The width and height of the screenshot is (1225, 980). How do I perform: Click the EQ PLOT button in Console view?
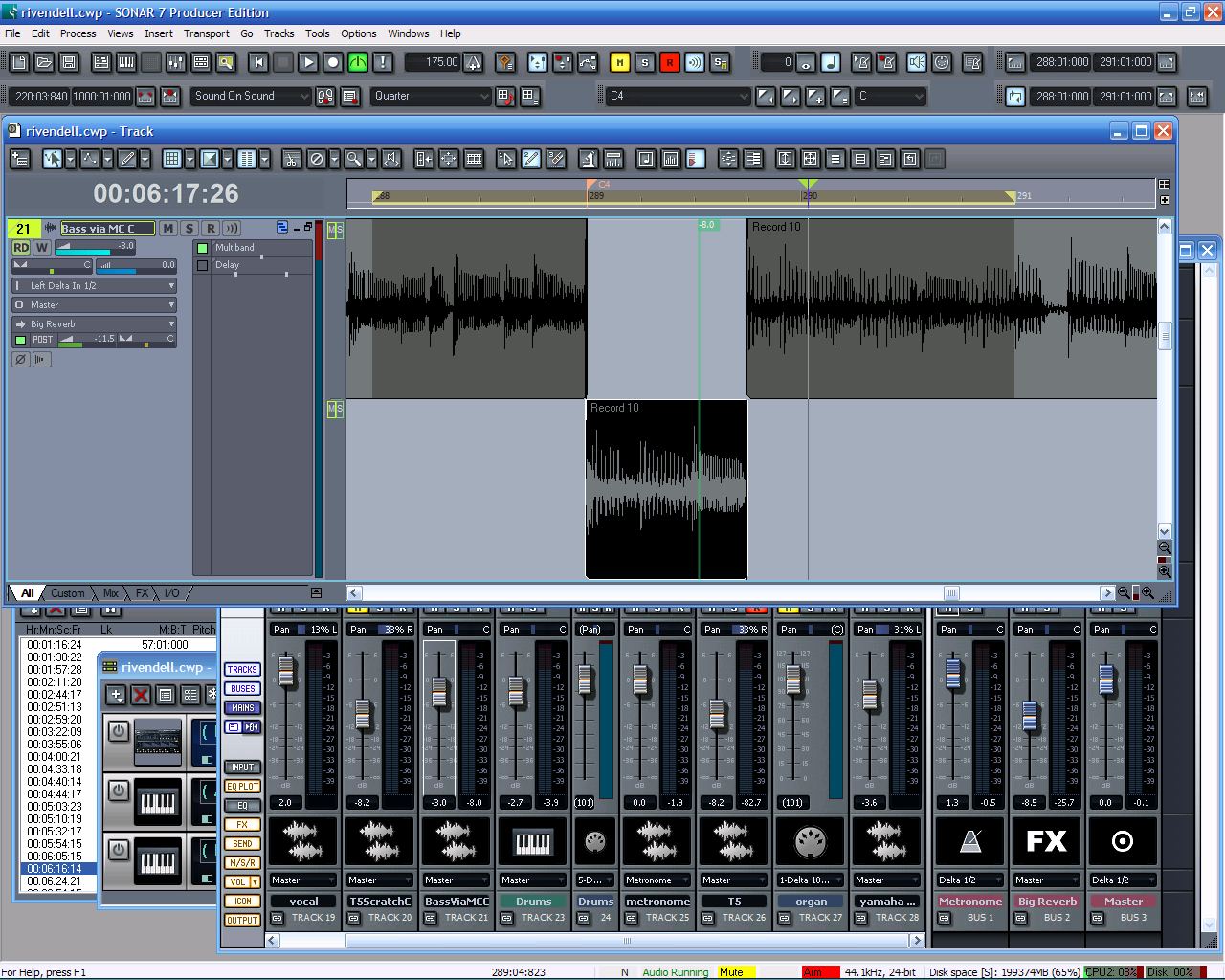pyautogui.click(x=242, y=787)
